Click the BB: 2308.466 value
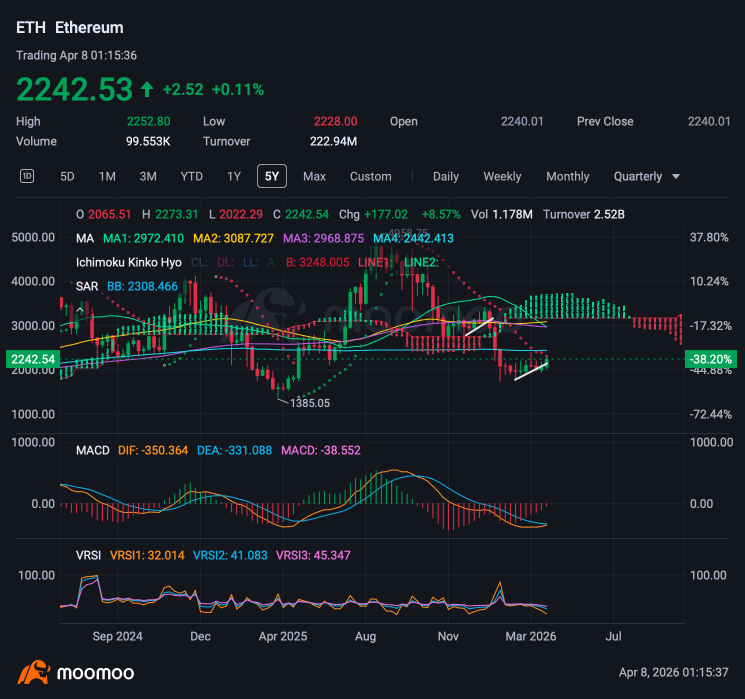The image size is (745, 699). 142,286
